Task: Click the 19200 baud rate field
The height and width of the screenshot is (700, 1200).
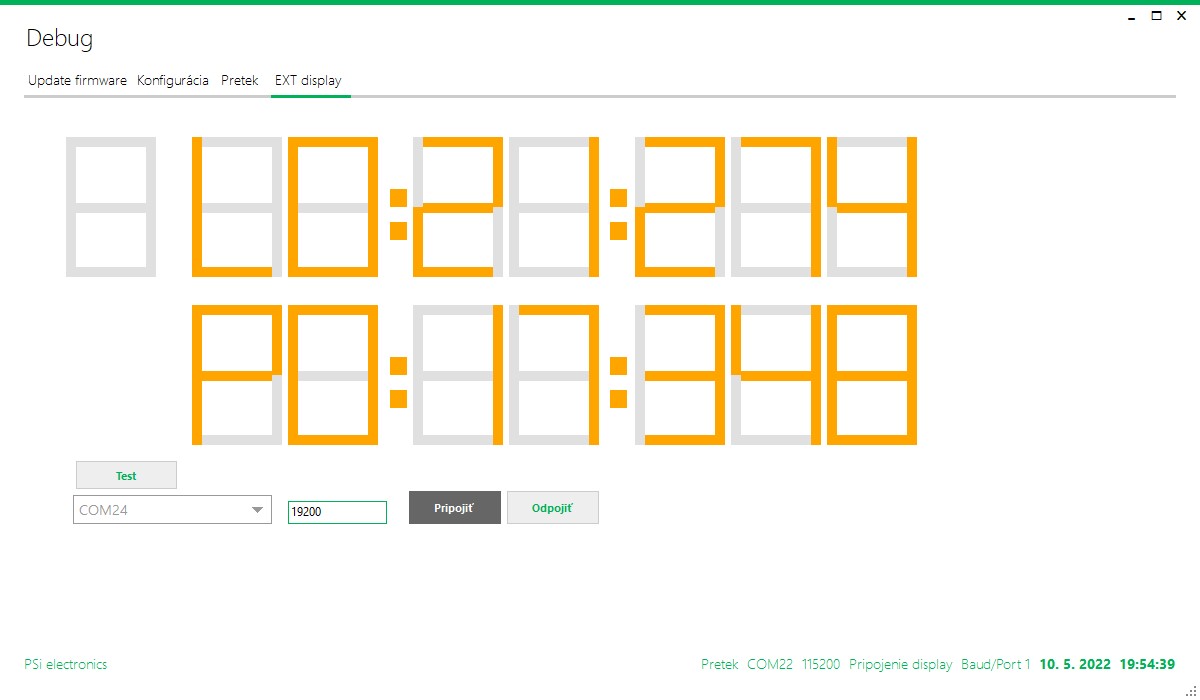Action: pyautogui.click(x=337, y=512)
